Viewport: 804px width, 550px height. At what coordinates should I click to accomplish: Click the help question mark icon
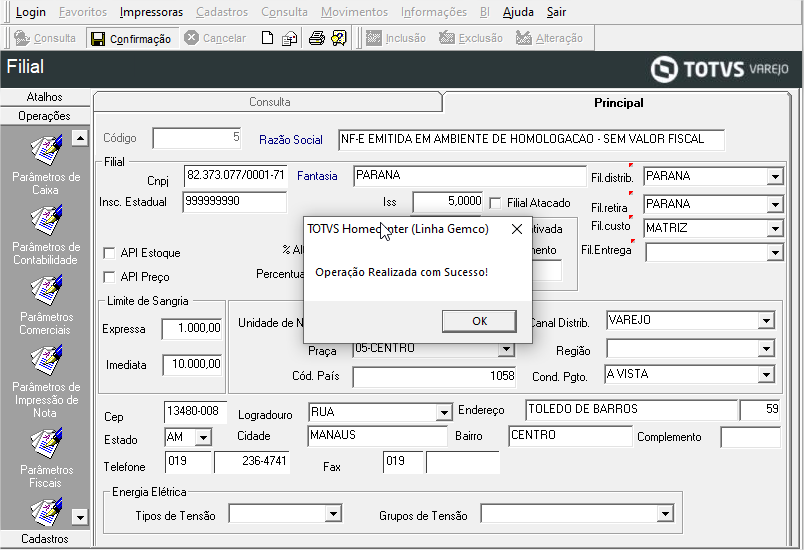click(339, 38)
